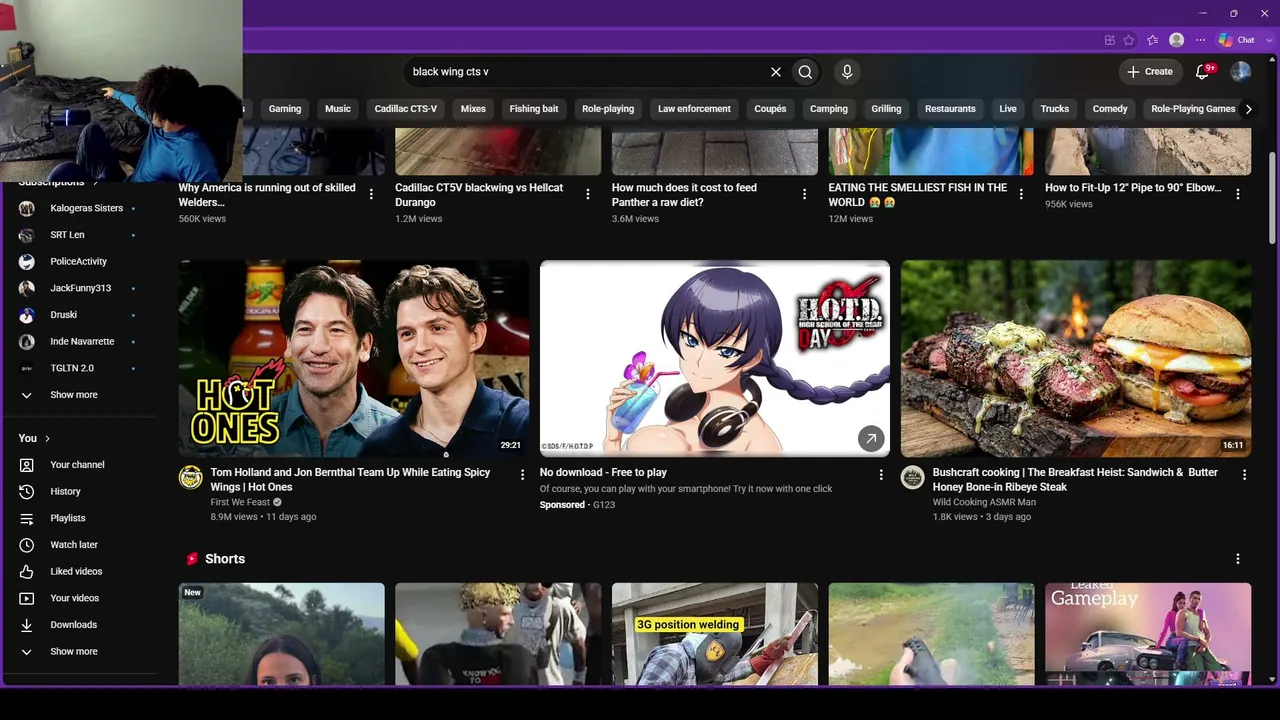The image size is (1280, 720).
Task: Open the H.O.T.D. sponsored ad thumbnail
Action: pyautogui.click(x=715, y=359)
